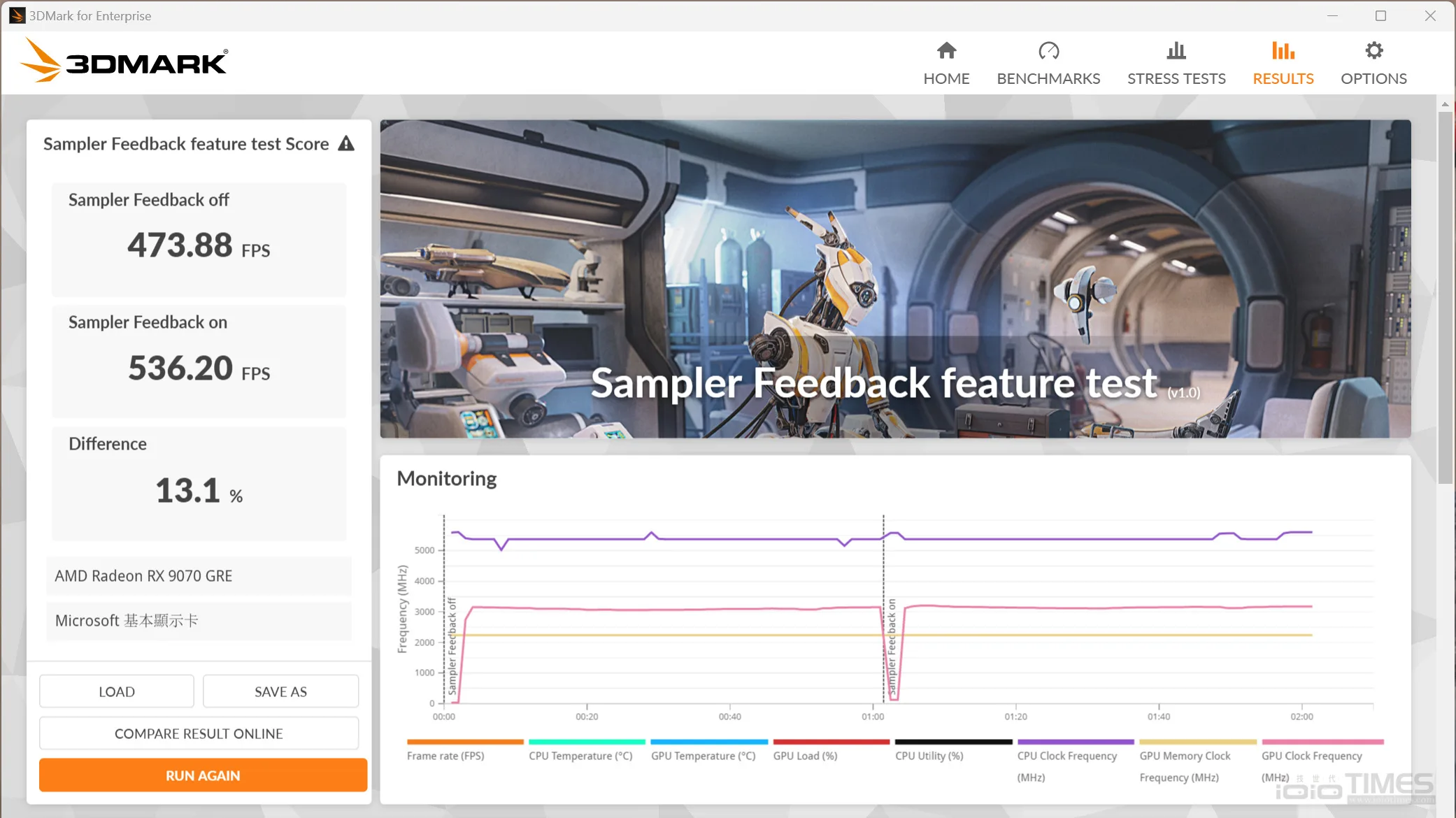The height and width of the screenshot is (818, 1456).
Task: Click the 'Sampler Feedback on' marker line in the chart
Action: click(x=883, y=608)
